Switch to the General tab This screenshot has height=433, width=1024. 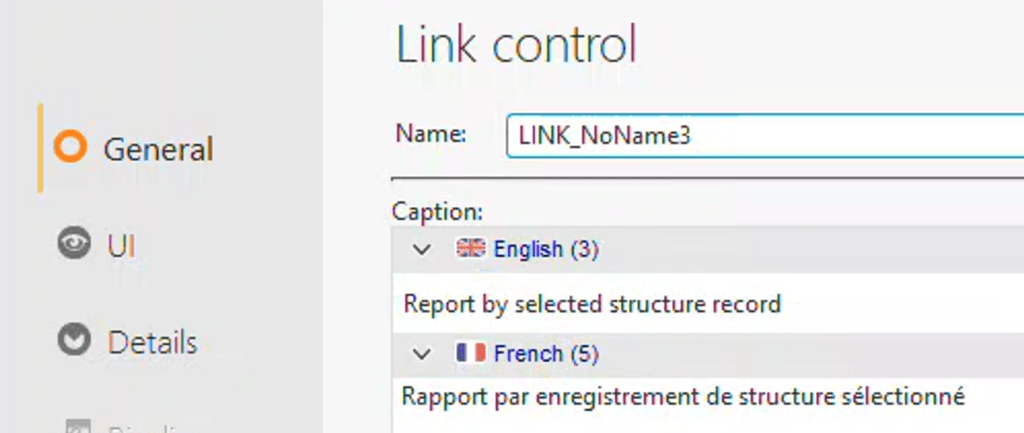point(158,149)
